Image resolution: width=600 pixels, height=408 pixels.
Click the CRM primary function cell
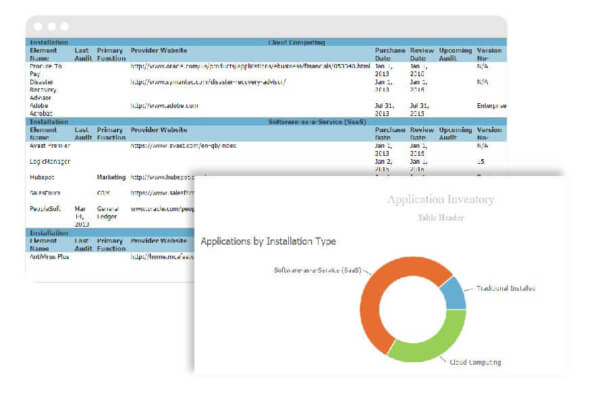[x=103, y=193]
